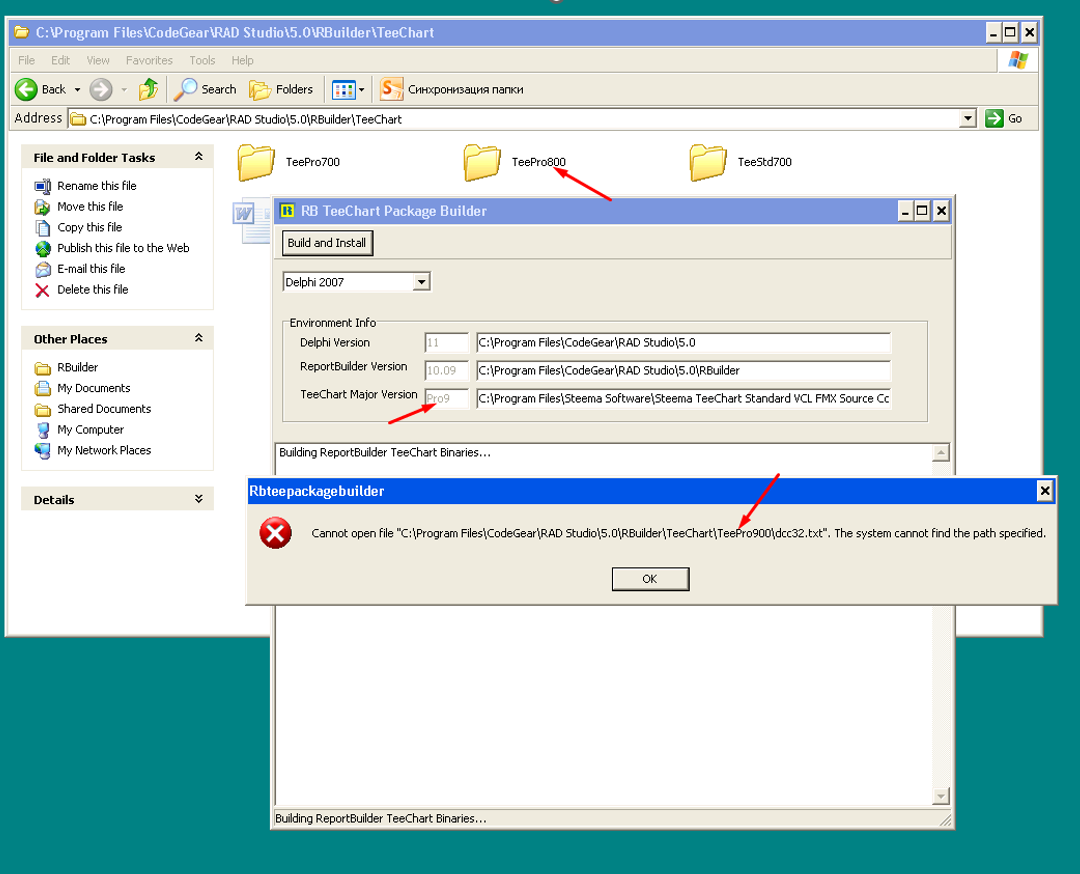This screenshot has height=874, width=1080.
Task: Open the Tools menu in Explorer
Action: [202, 60]
